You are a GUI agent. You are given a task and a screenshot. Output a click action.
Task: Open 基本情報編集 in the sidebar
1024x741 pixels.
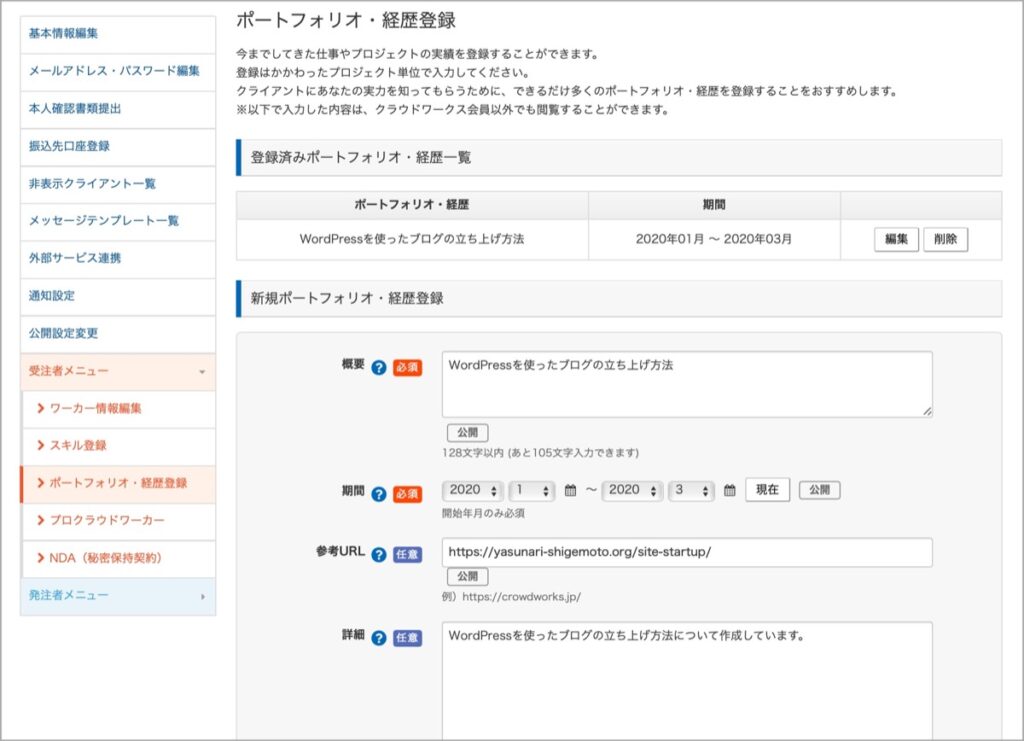[x=118, y=34]
